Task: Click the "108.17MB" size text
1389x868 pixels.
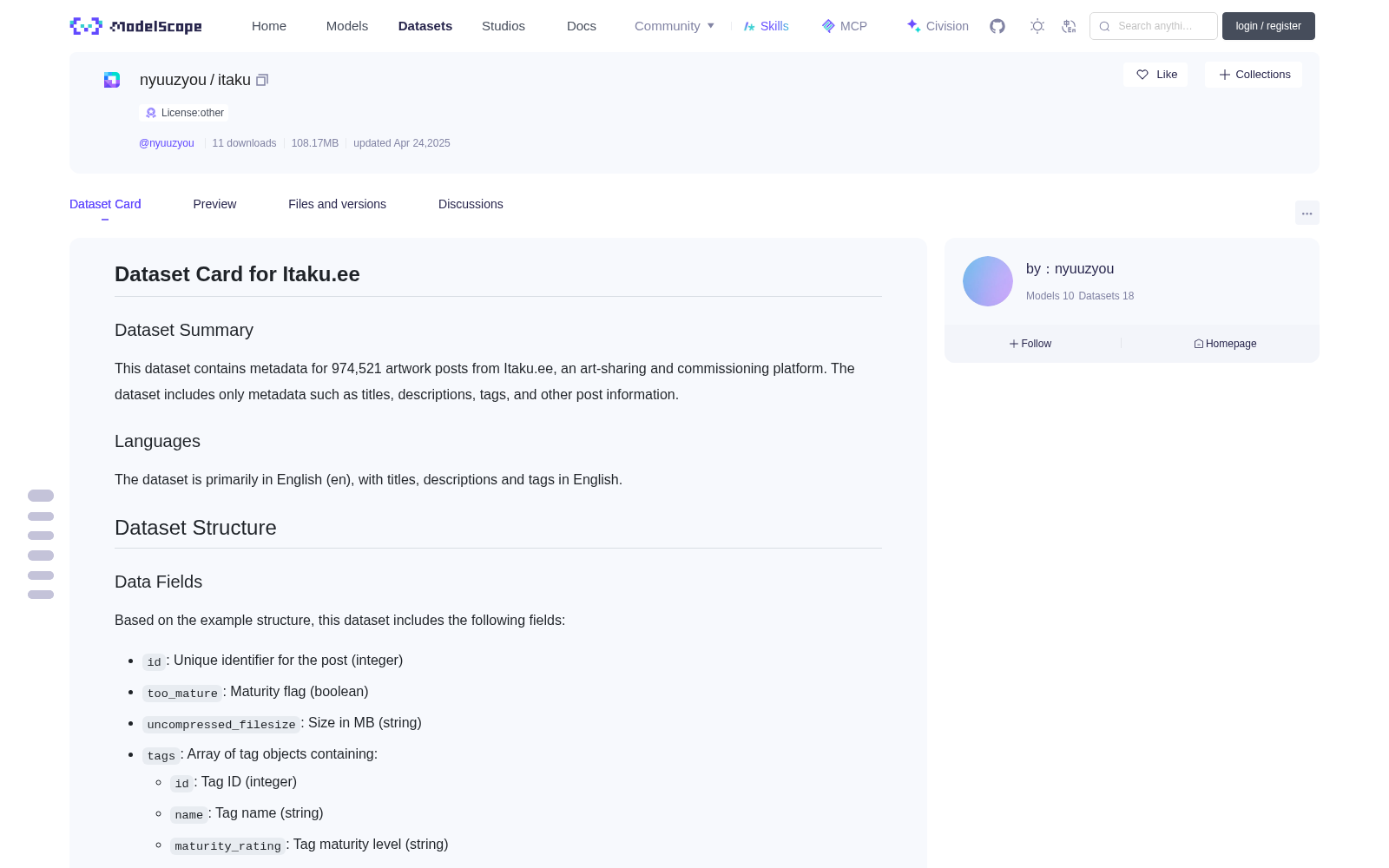Action: click(315, 143)
